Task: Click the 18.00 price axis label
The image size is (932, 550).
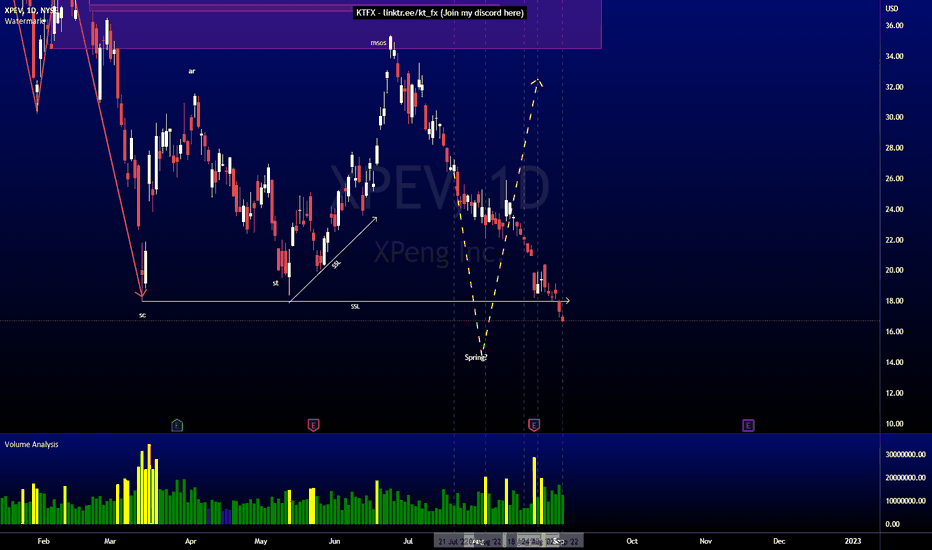Action: (894, 301)
